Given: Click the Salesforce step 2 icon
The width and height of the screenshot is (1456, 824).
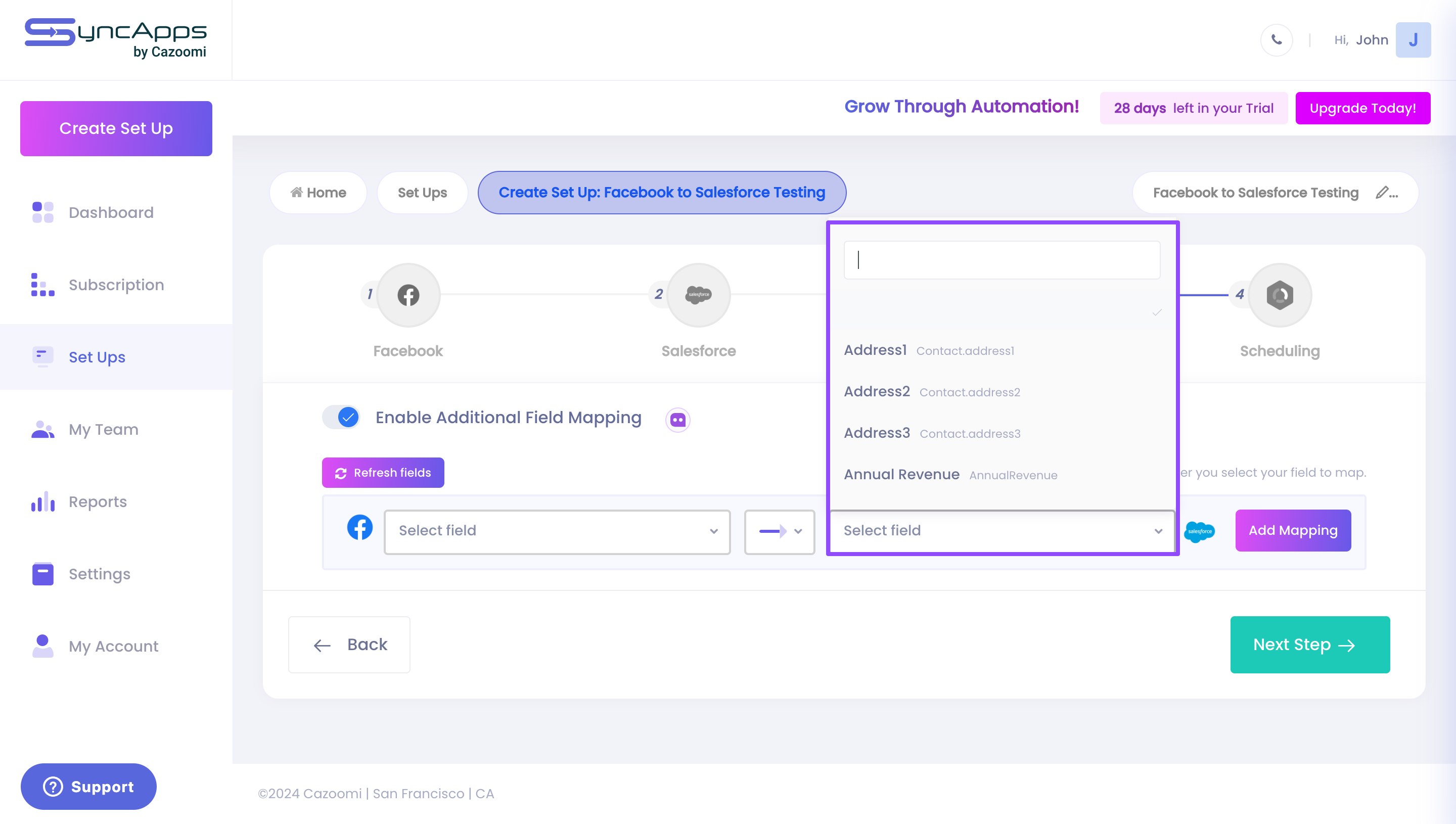Looking at the screenshot, I should (x=698, y=295).
